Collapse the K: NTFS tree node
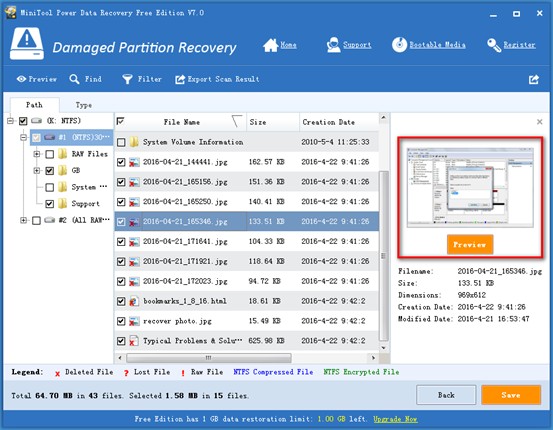 10,121
